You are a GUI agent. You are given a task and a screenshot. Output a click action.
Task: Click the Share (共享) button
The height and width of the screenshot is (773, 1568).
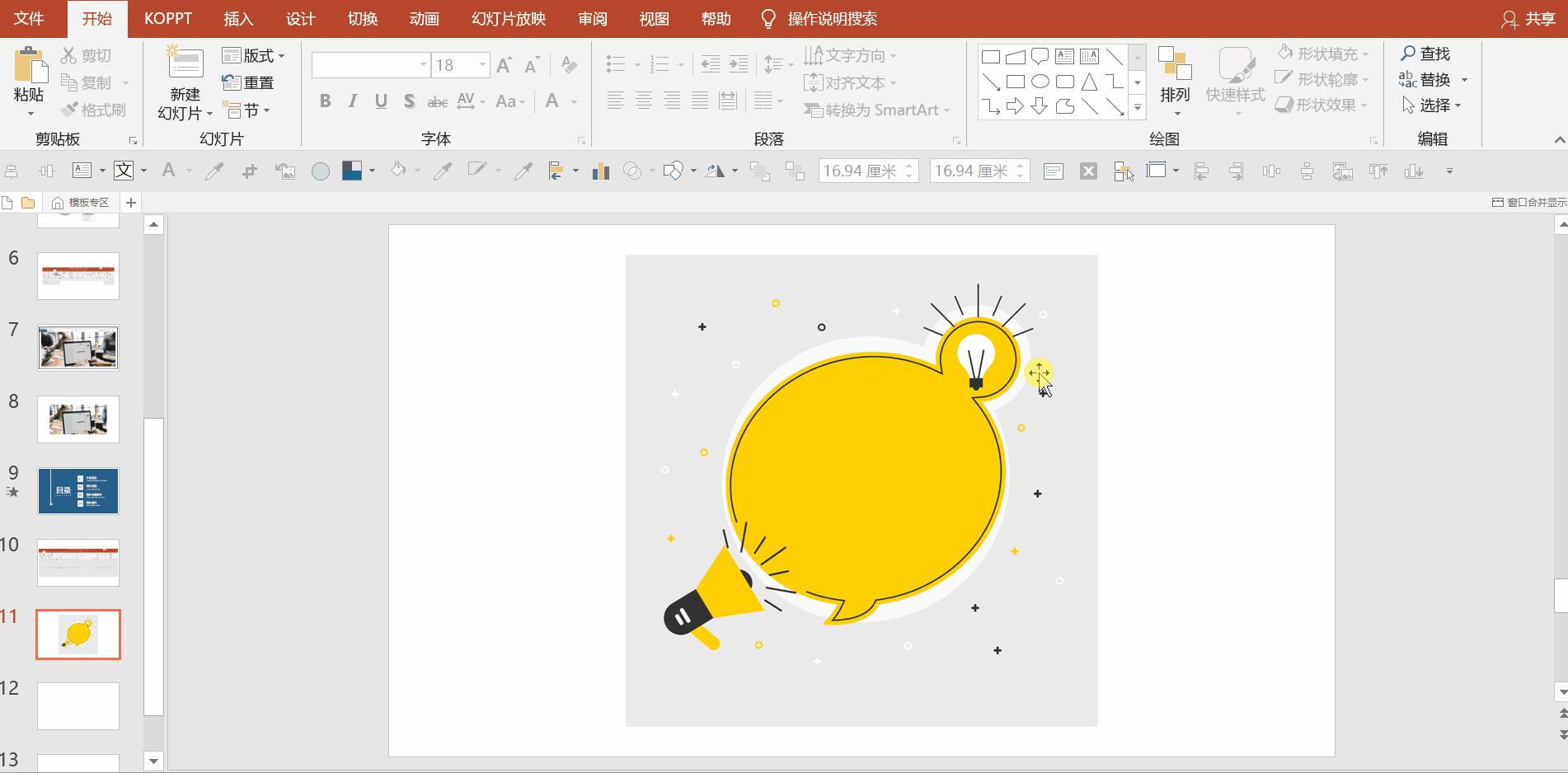1529,19
